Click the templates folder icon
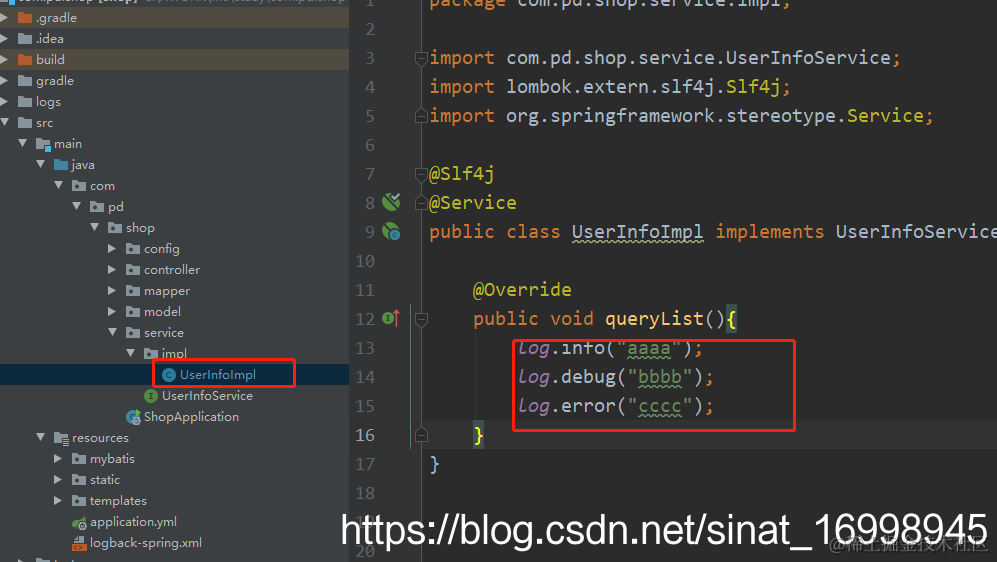Viewport: 997px width, 562px height. tap(79, 501)
